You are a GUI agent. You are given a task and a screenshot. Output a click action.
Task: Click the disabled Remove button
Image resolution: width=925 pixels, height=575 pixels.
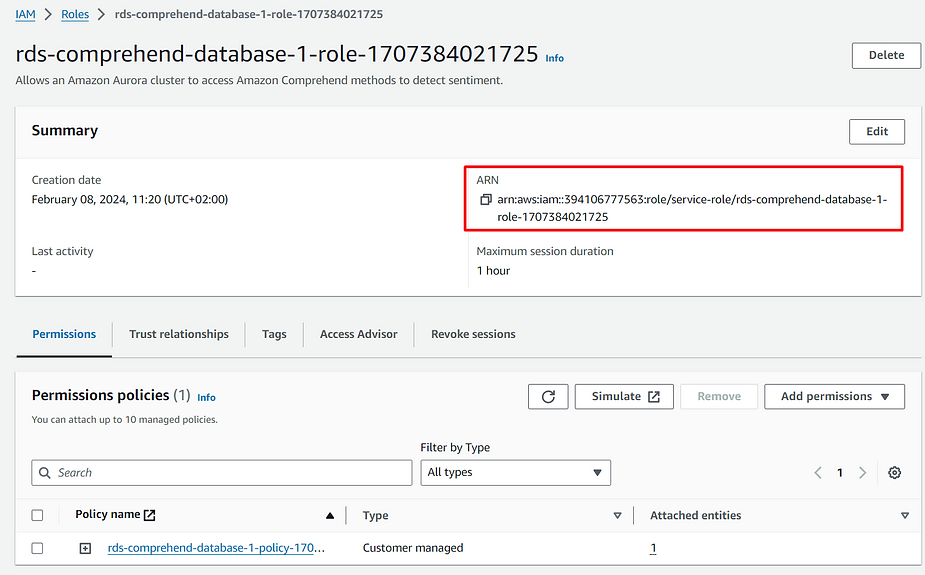click(x=719, y=396)
